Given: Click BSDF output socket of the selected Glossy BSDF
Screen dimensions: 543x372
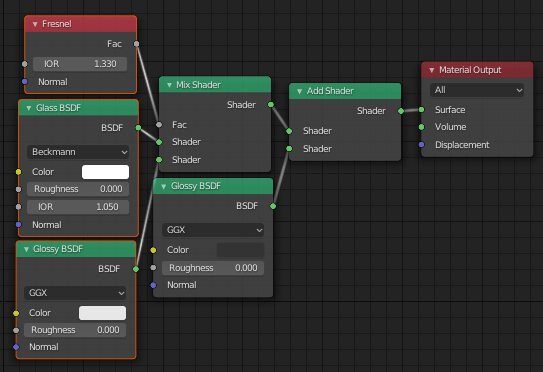Looking at the screenshot, I should point(136,269).
